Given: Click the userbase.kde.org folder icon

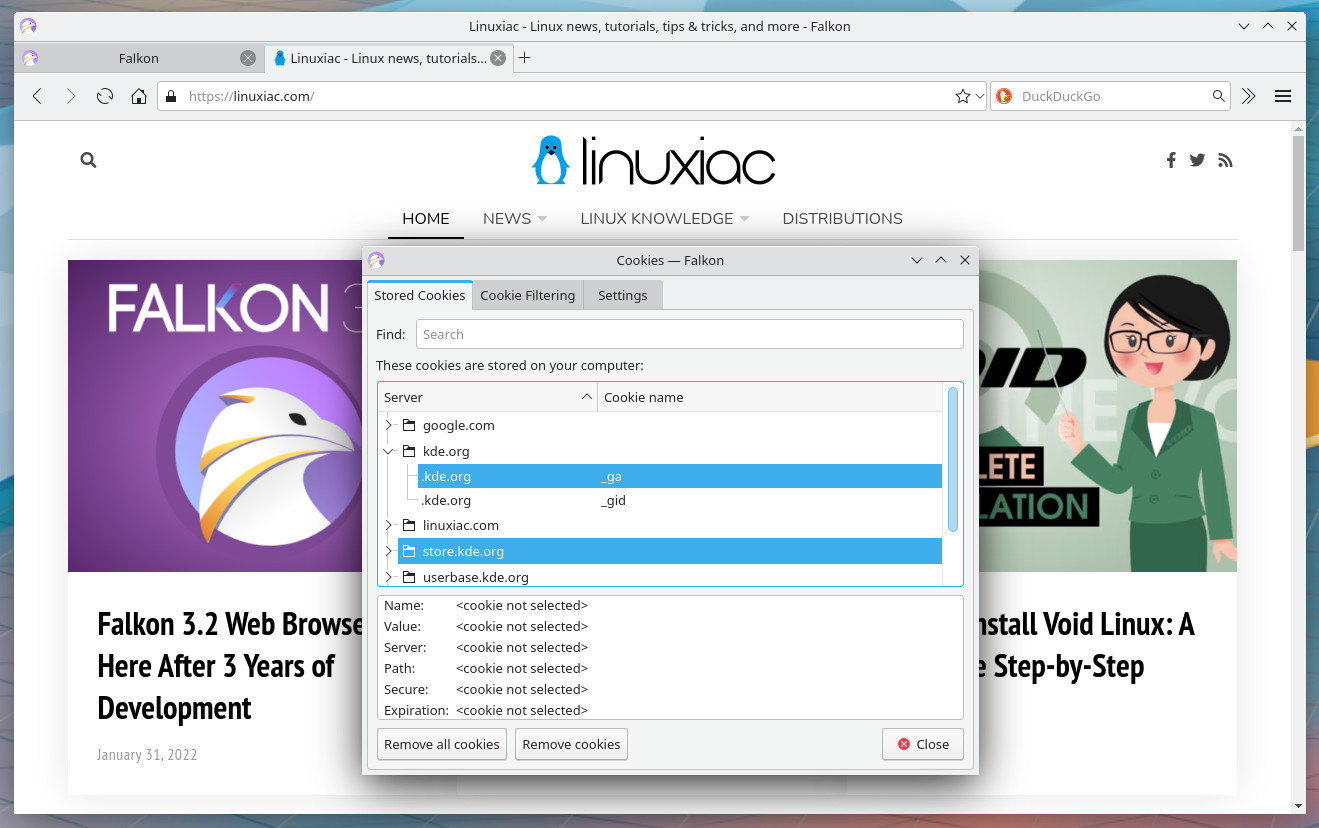Looking at the screenshot, I should pos(408,577).
